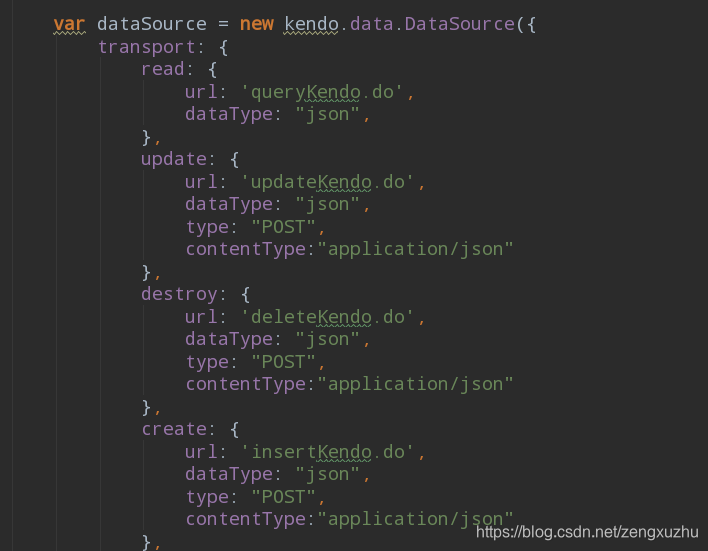Click 'contentType' key in update block
Viewport: 708px width, 551px height.
pyautogui.click(x=246, y=249)
